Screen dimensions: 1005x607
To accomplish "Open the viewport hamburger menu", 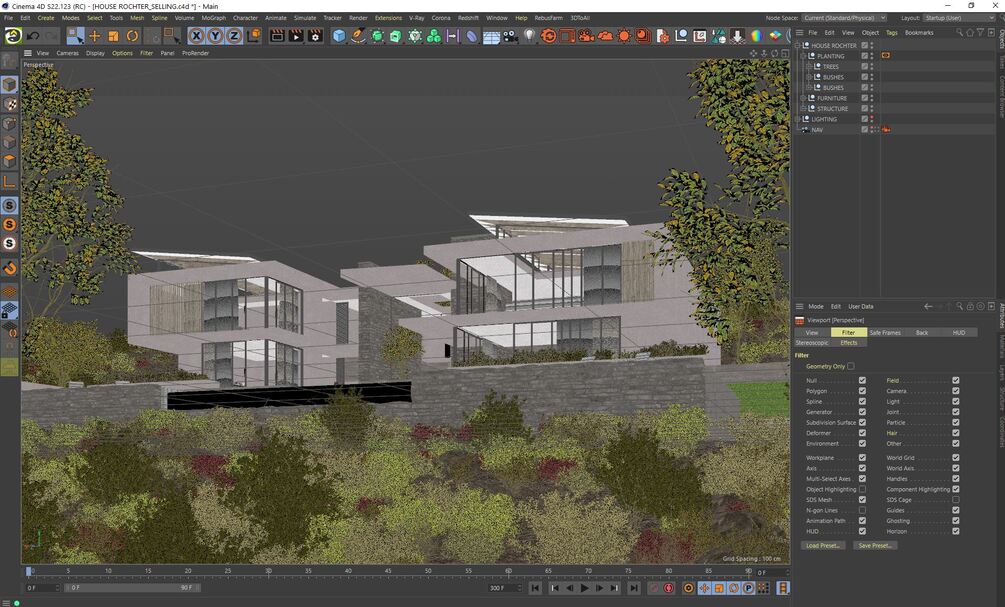I will pyautogui.click(x=28, y=53).
